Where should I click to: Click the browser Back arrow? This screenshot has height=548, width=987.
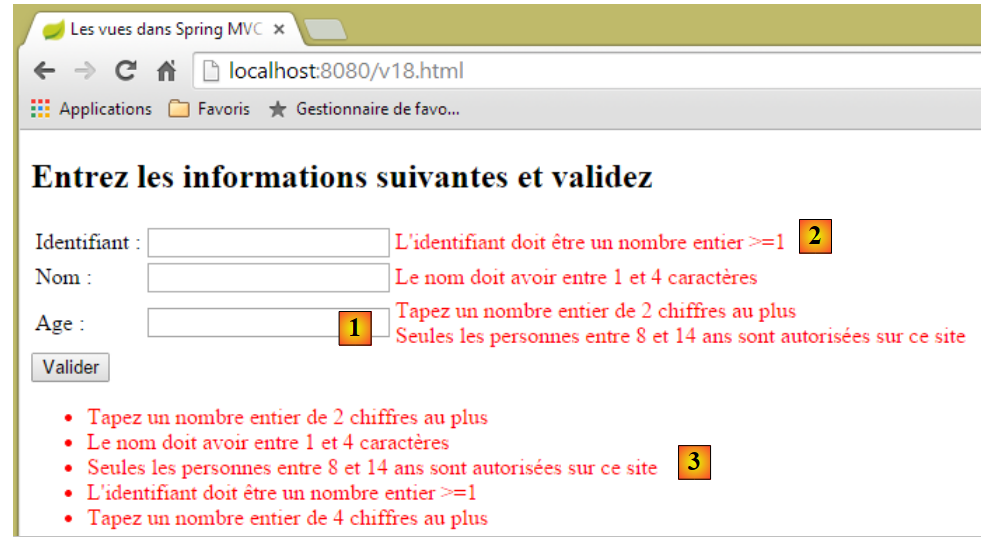click(x=44, y=71)
